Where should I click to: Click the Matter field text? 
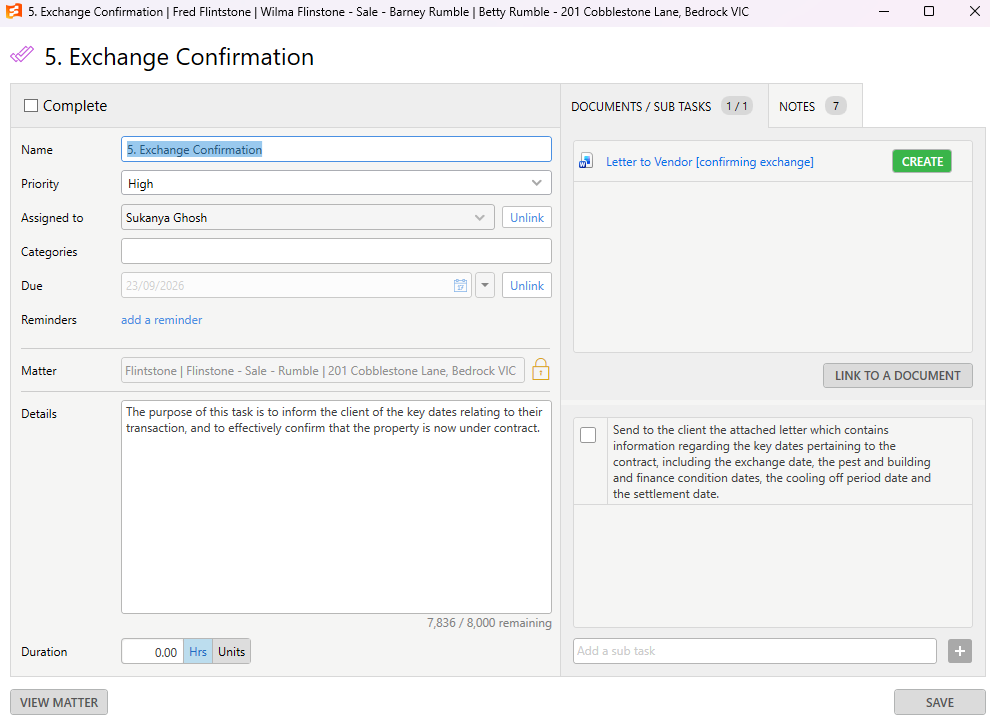point(323,370)
